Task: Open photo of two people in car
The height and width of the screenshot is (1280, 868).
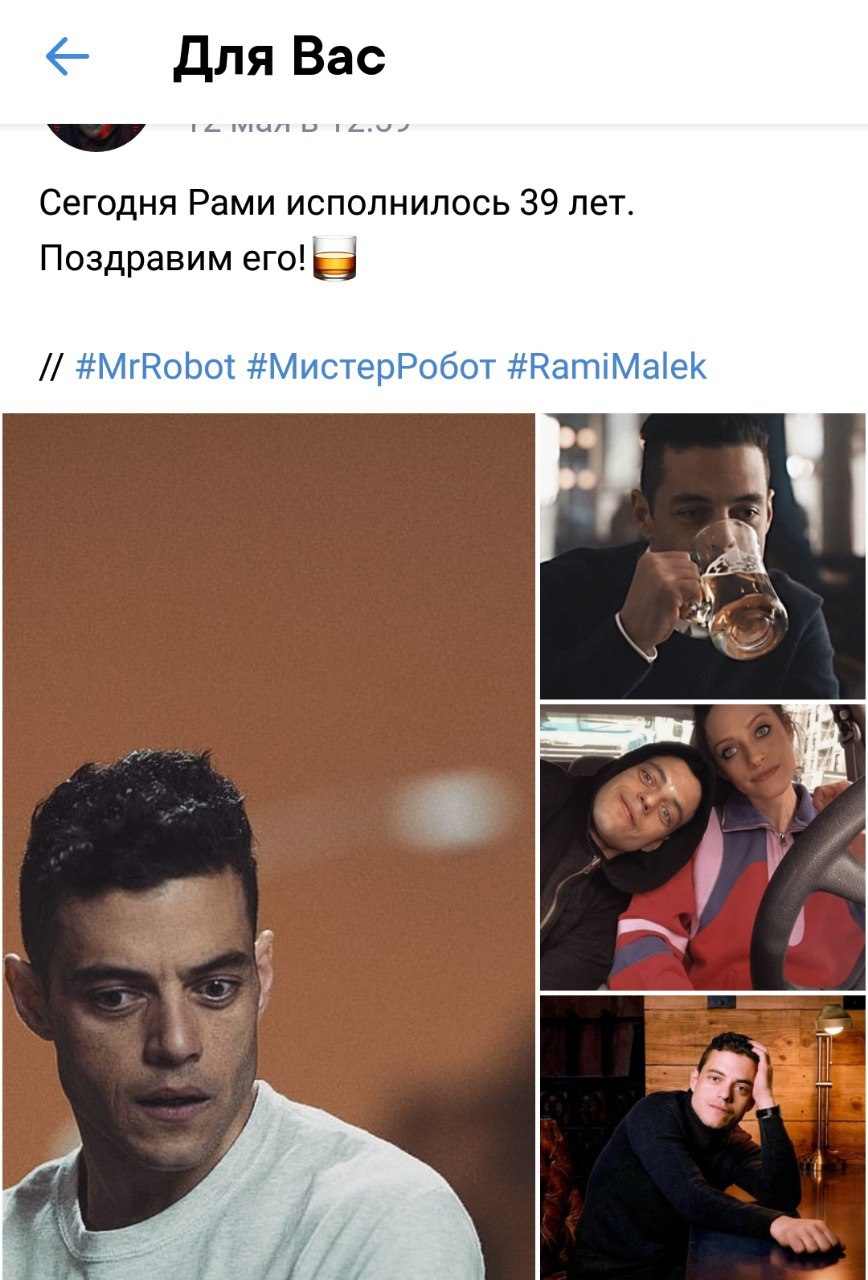Action: tap(703, 847)
